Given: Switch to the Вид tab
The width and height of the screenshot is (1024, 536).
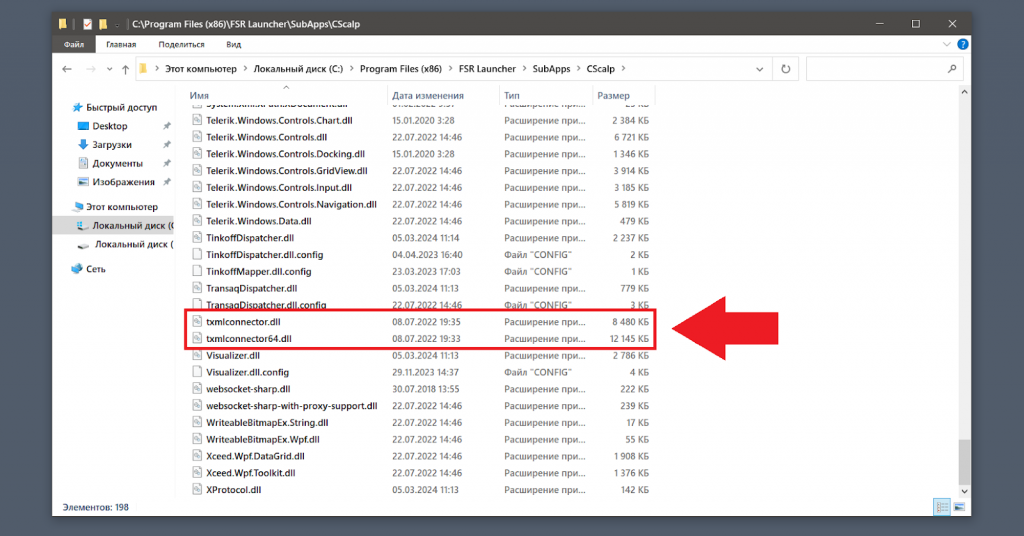Looking at the screenshot, I should (233, 44).
